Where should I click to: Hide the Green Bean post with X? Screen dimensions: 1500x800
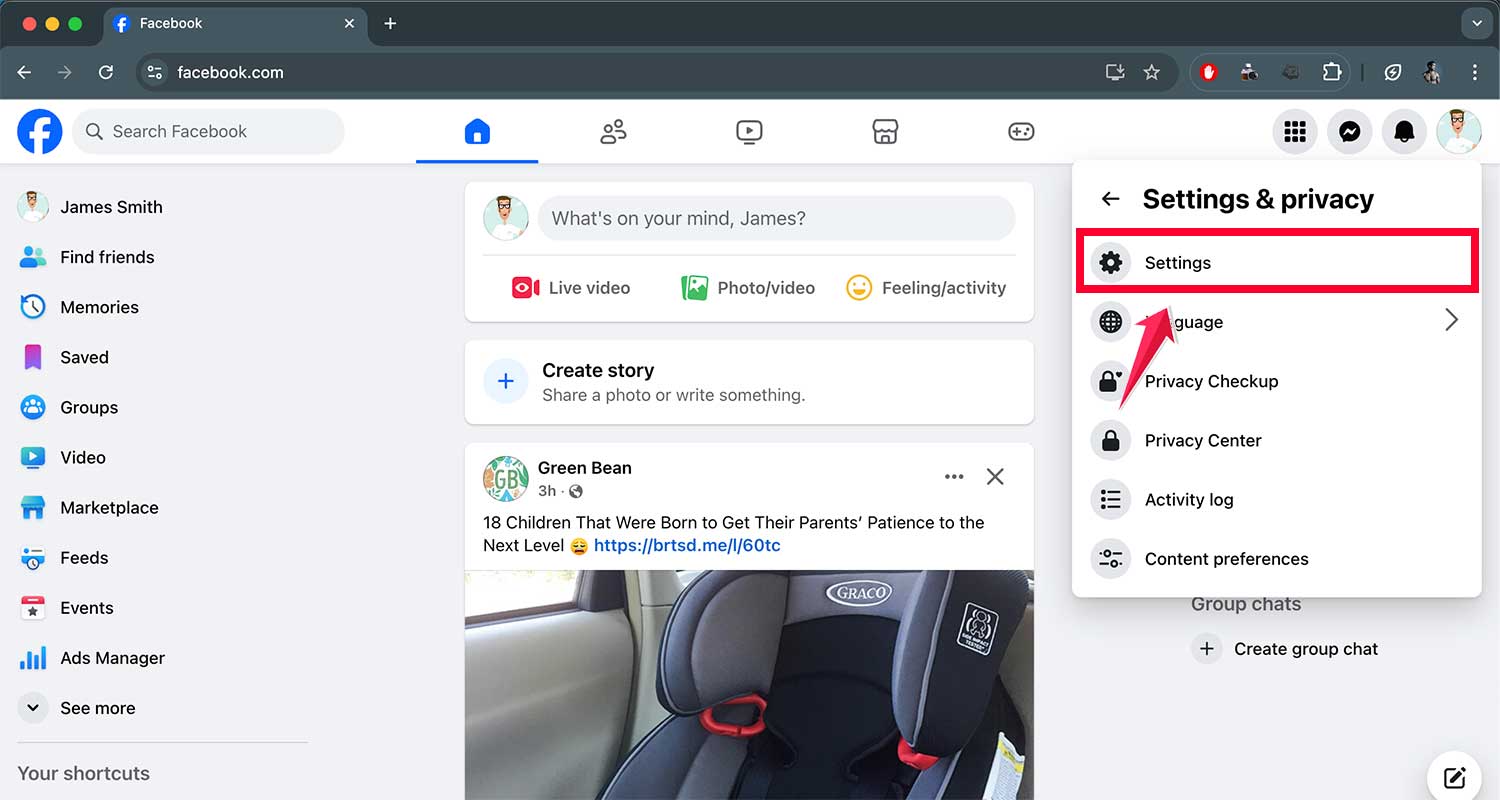995,477
